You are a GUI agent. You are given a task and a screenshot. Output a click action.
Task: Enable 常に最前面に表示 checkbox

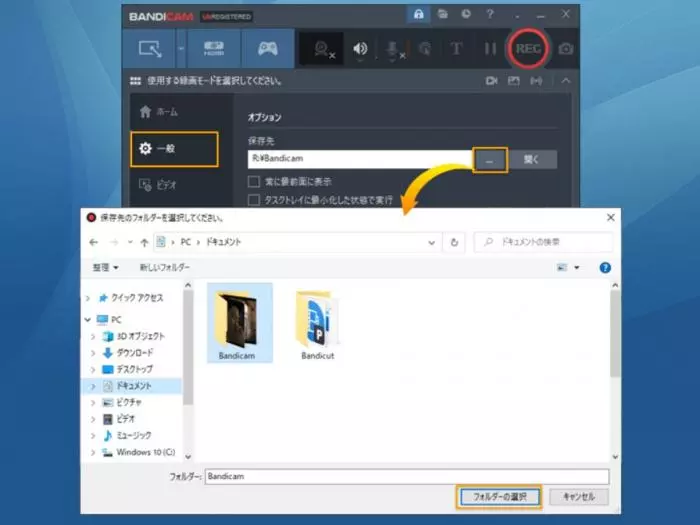pyautogui.click(x=254, y=181)
